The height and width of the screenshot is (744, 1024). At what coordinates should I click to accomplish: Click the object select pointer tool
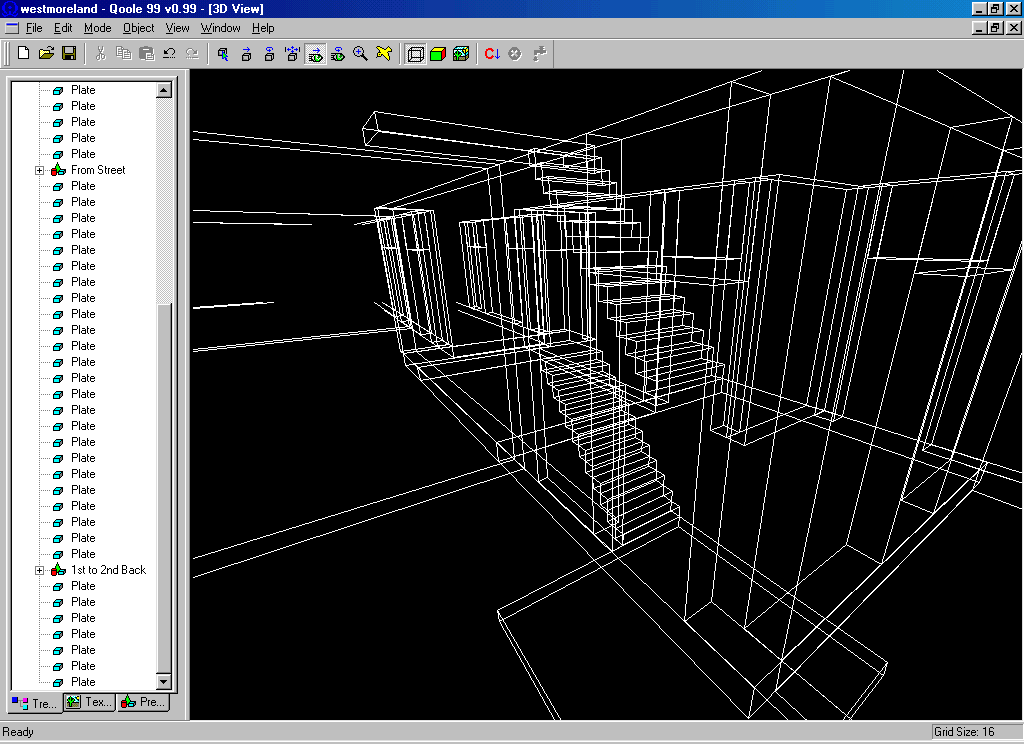(223, 53)
